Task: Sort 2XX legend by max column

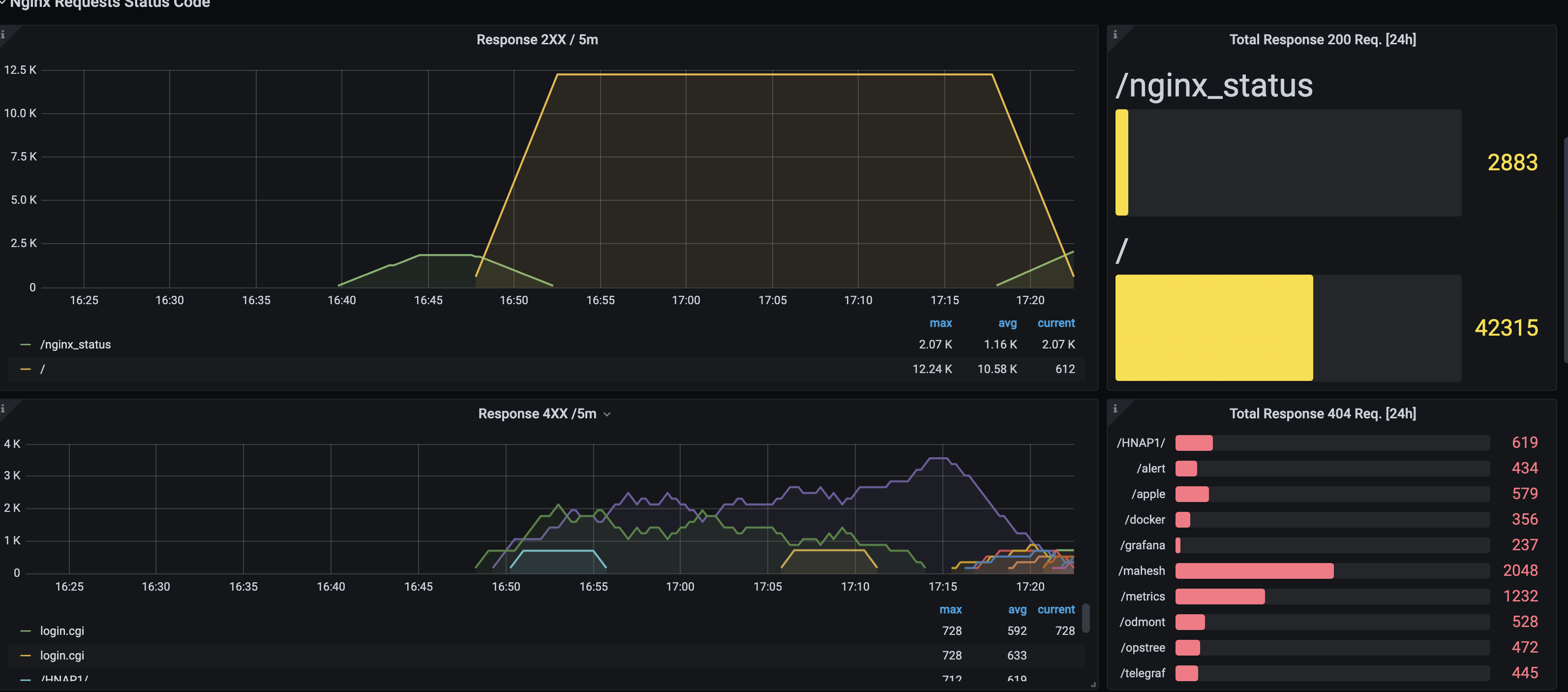Action: tap(940, 323)
